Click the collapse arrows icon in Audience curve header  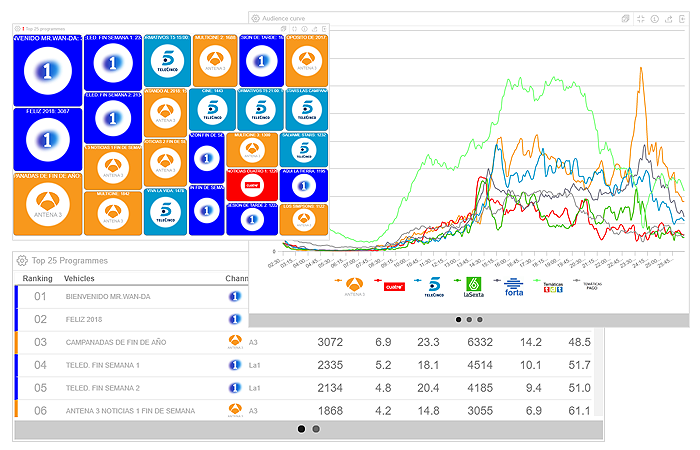click(x=639, y=18)
